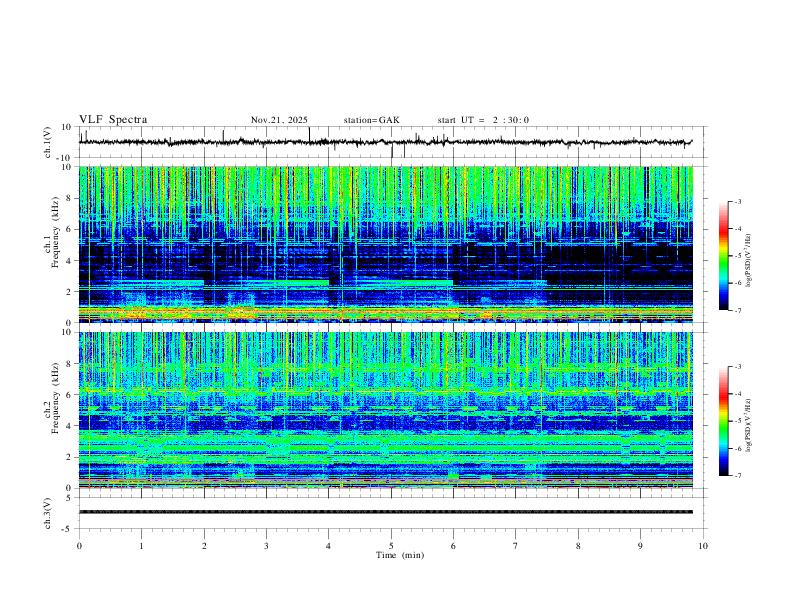
Task: Click the "-3" label on ch.1 color scale
Action: (737, 201)
